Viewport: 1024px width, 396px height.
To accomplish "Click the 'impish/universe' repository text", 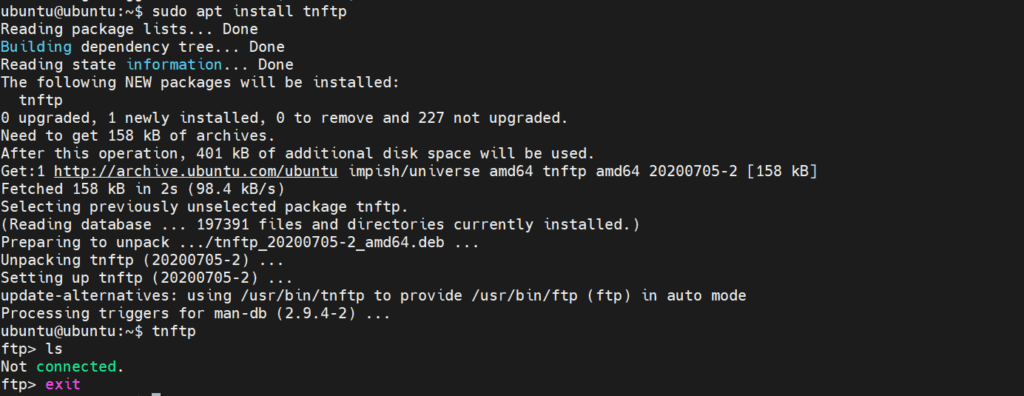I will pyautogui.click(x=415, y=171).
